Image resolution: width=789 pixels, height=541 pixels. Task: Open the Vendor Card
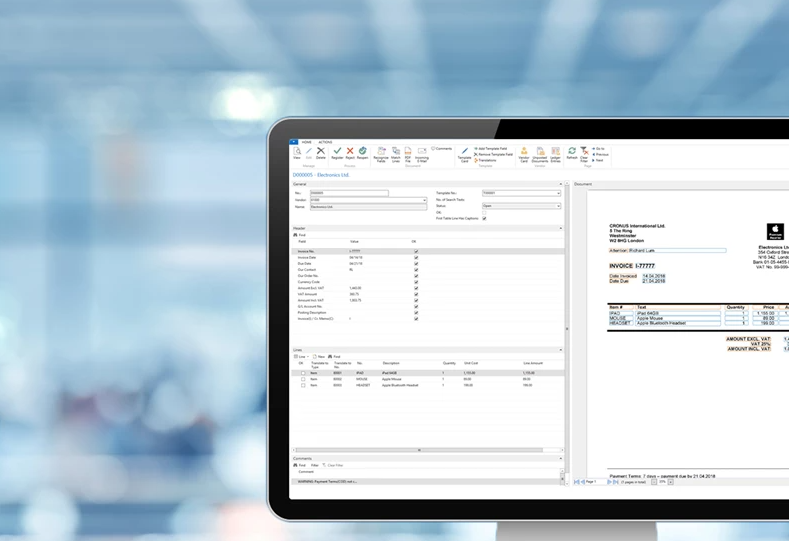coord(524,154)
